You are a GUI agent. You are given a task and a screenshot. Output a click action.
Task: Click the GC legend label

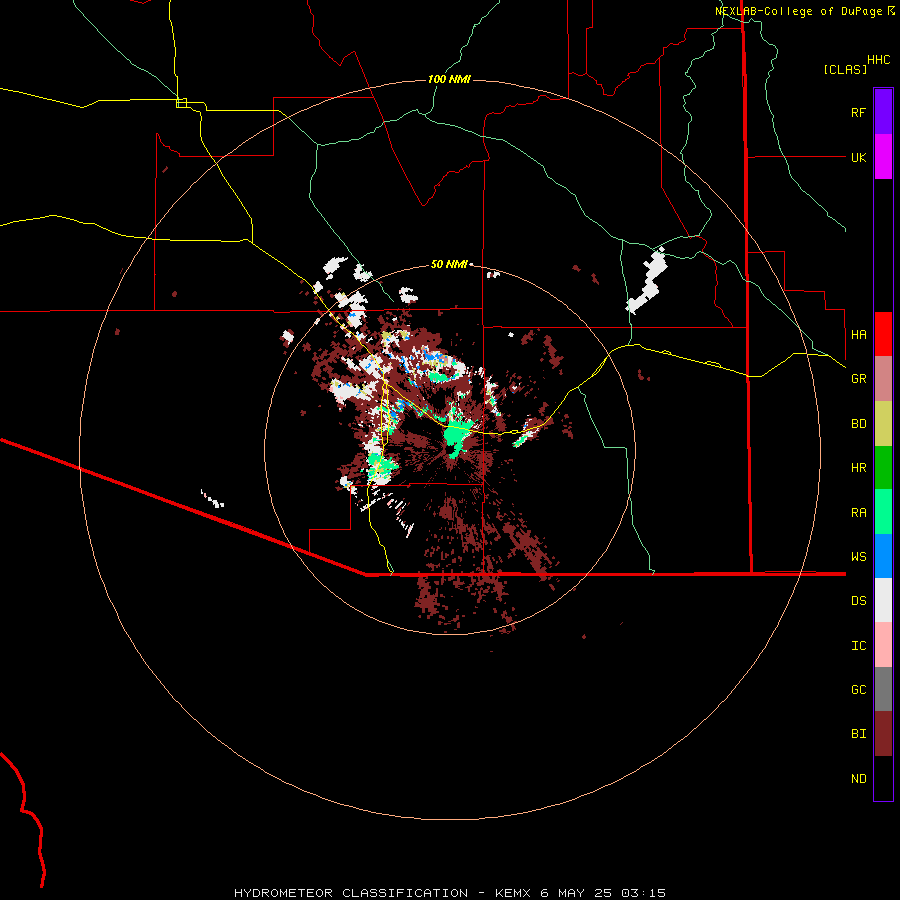point(858,690)
